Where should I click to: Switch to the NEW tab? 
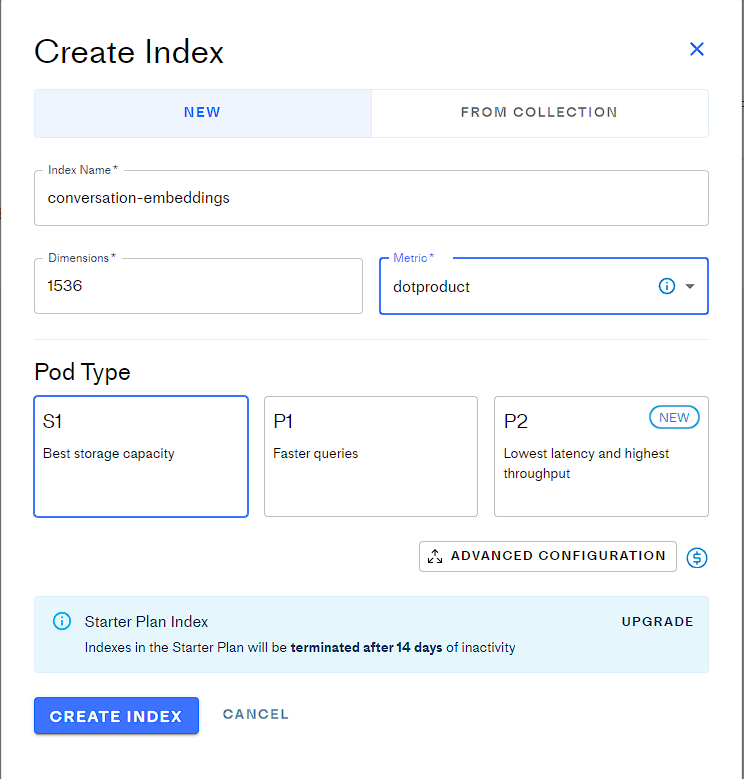[202, 113]
